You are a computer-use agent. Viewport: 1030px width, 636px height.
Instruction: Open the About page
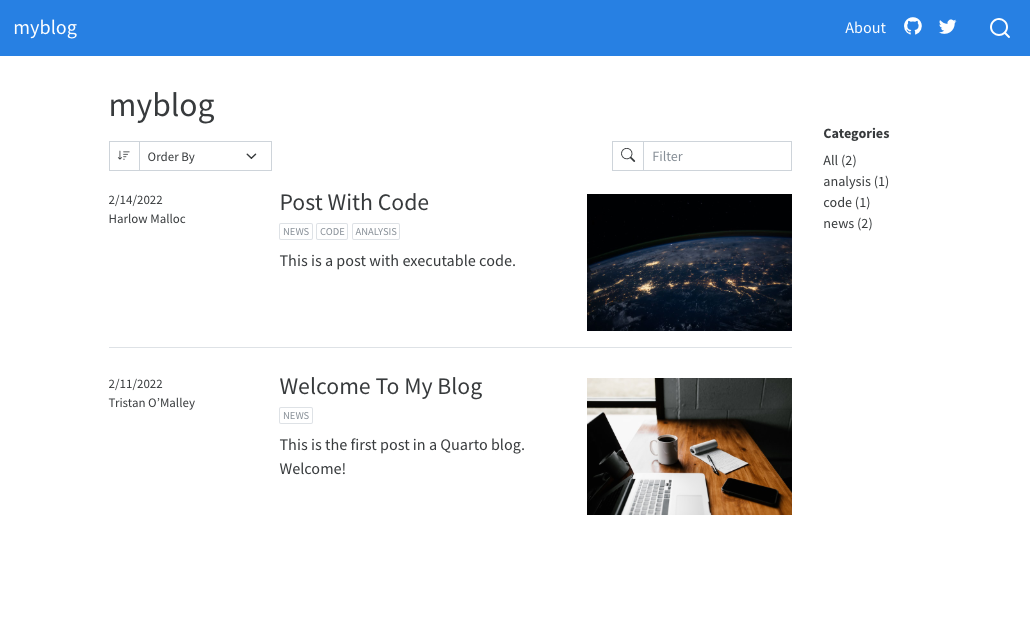click(x=865, y=27)
